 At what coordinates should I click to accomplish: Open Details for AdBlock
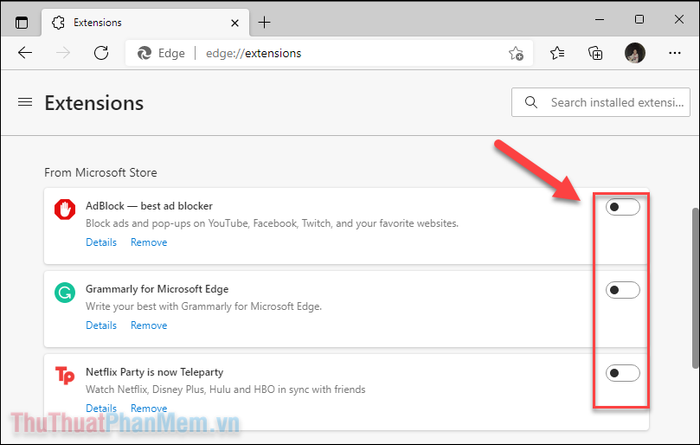[101, 242]
